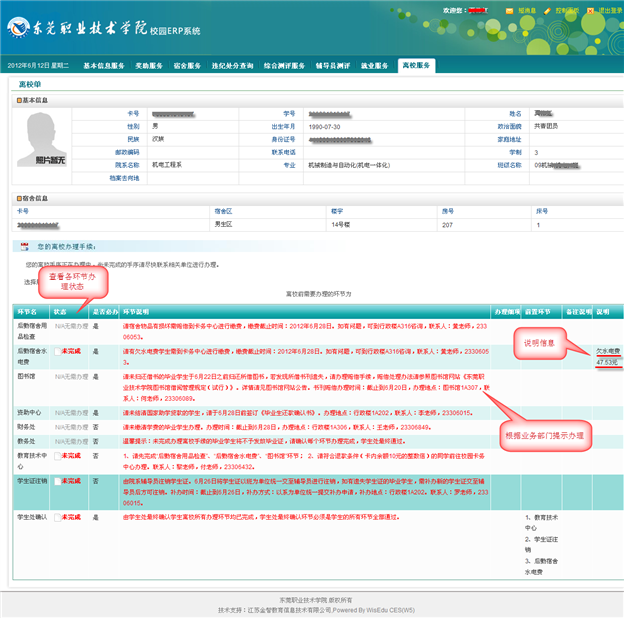Click the 未完成 status icon for 学生证注销

(x=58, y=481)
